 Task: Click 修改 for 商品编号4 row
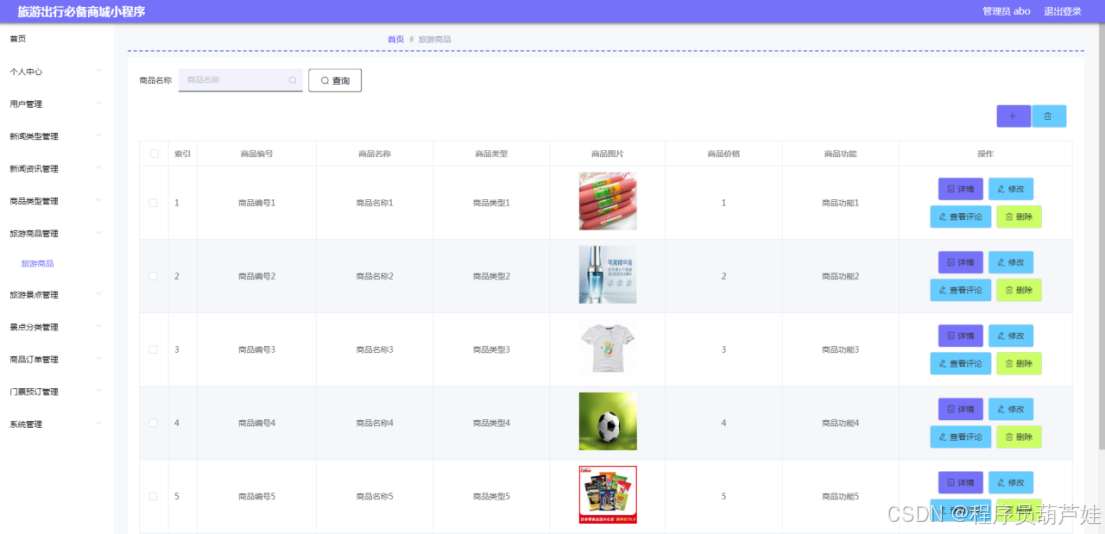[1011, 409]
